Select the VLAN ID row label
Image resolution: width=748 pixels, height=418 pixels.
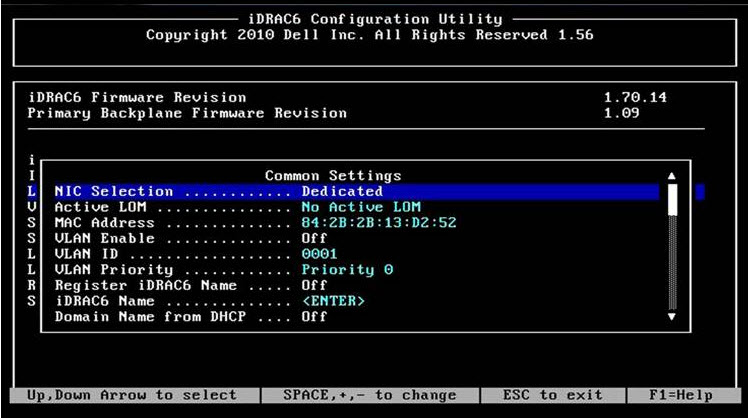(x=86, y=254)
